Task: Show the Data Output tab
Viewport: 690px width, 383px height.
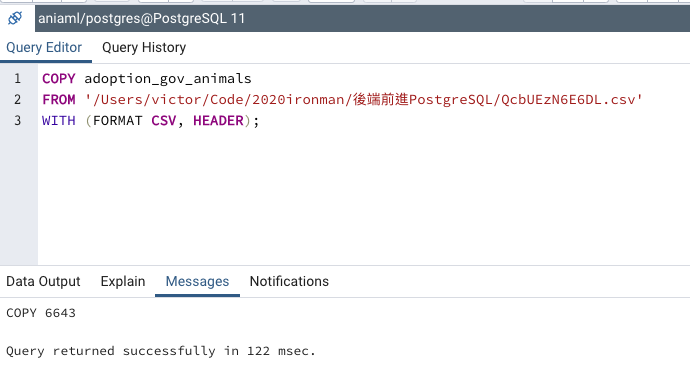Action: (43, 281)
